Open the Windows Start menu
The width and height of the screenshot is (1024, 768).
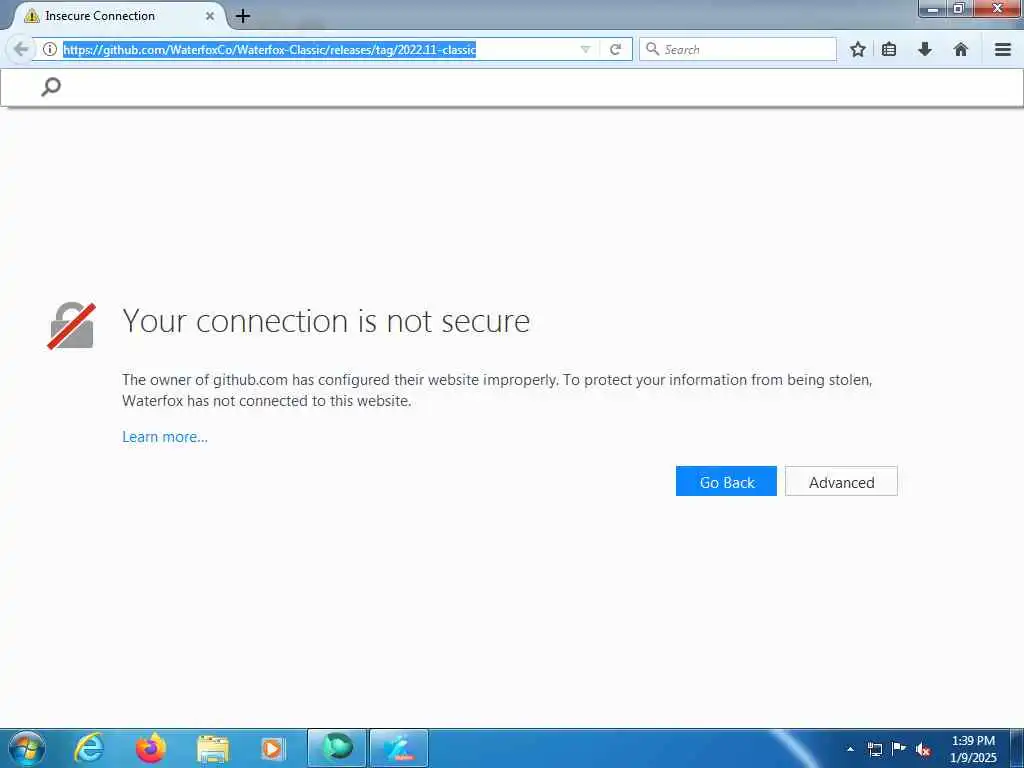(x=27, y=748)
